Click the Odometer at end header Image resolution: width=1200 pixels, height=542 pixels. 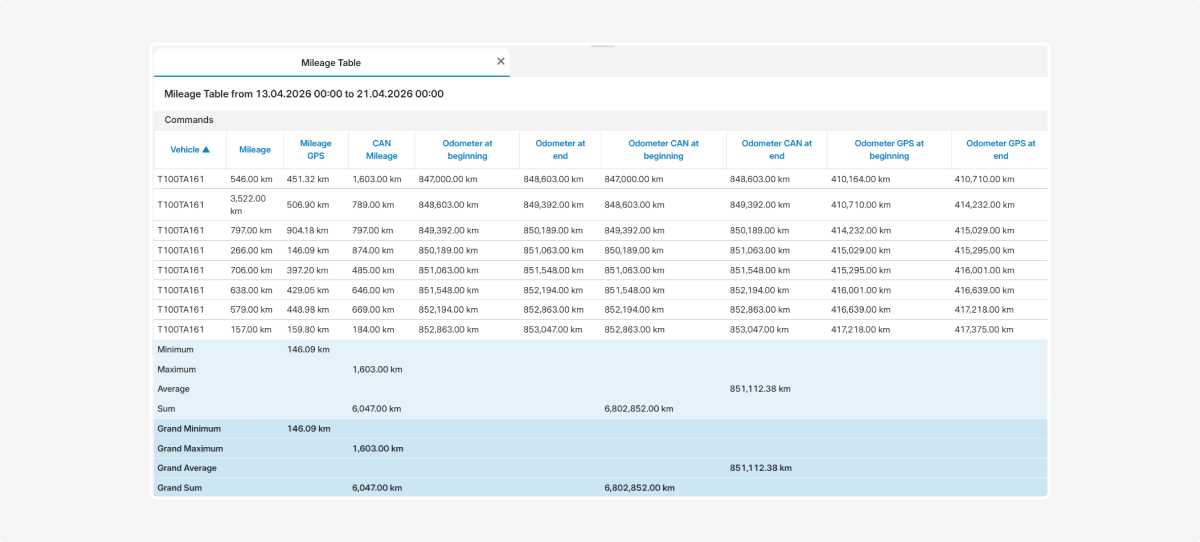[x=560, y=150]
